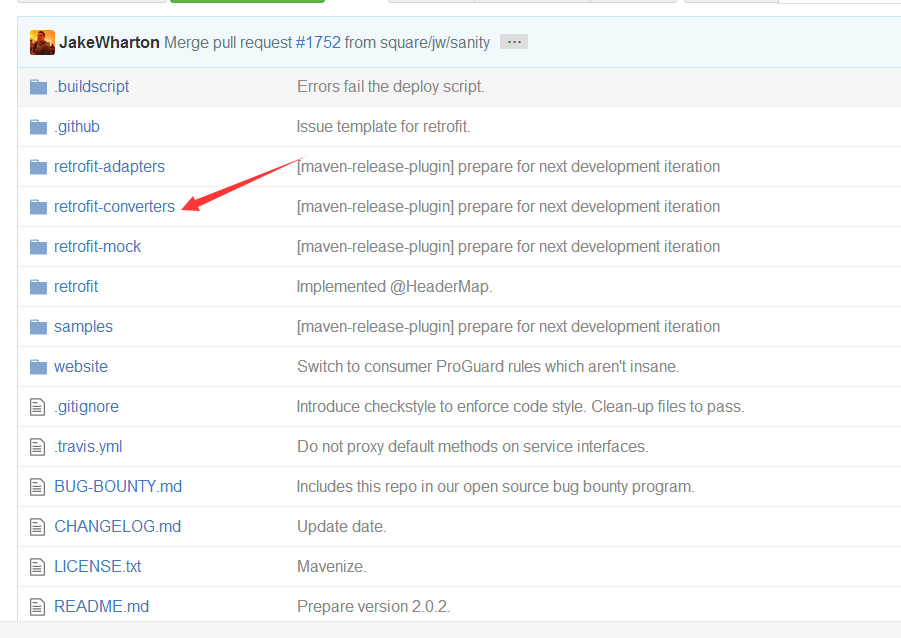Open retrofit-converters maven-release-plugin commit message

pos(508,206)
